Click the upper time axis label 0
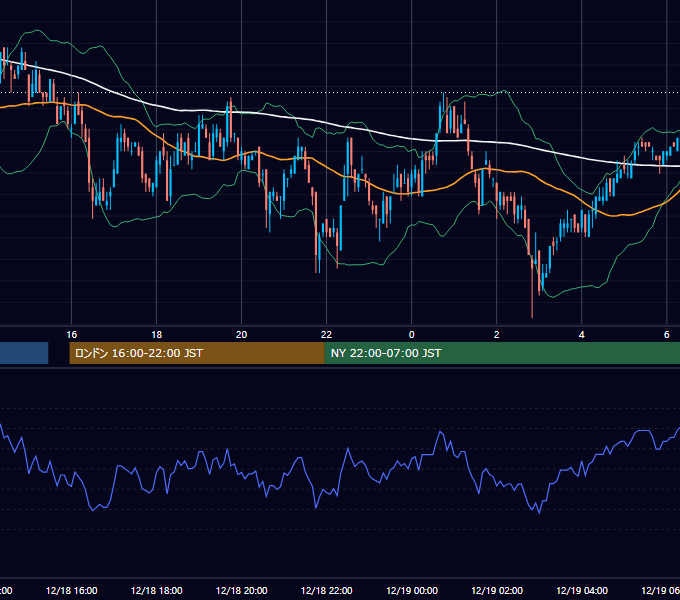The height and width of the screenshot is (600, 680). point(412,335)
